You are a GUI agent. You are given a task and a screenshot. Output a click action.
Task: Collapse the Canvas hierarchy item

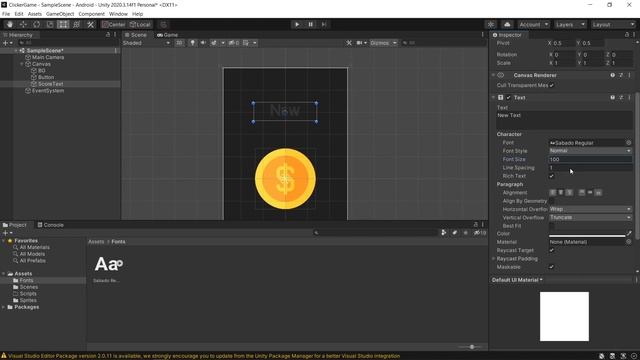click(x=22, y=64)
